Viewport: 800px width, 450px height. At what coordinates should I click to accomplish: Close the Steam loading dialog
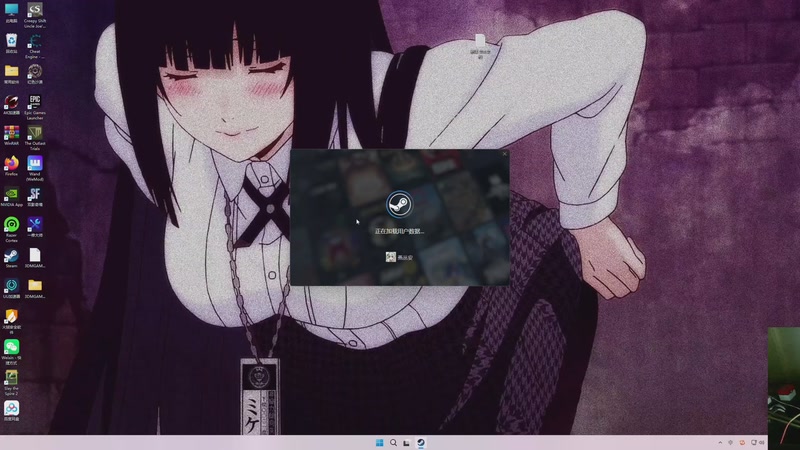click(x=504, y=154)
